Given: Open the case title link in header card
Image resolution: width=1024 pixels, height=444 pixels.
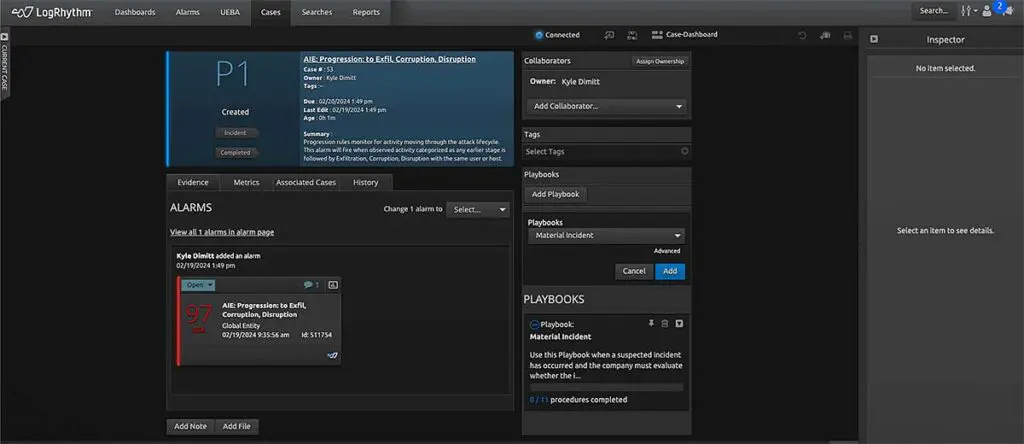Looking at the screenshot, I should (389, 59).
